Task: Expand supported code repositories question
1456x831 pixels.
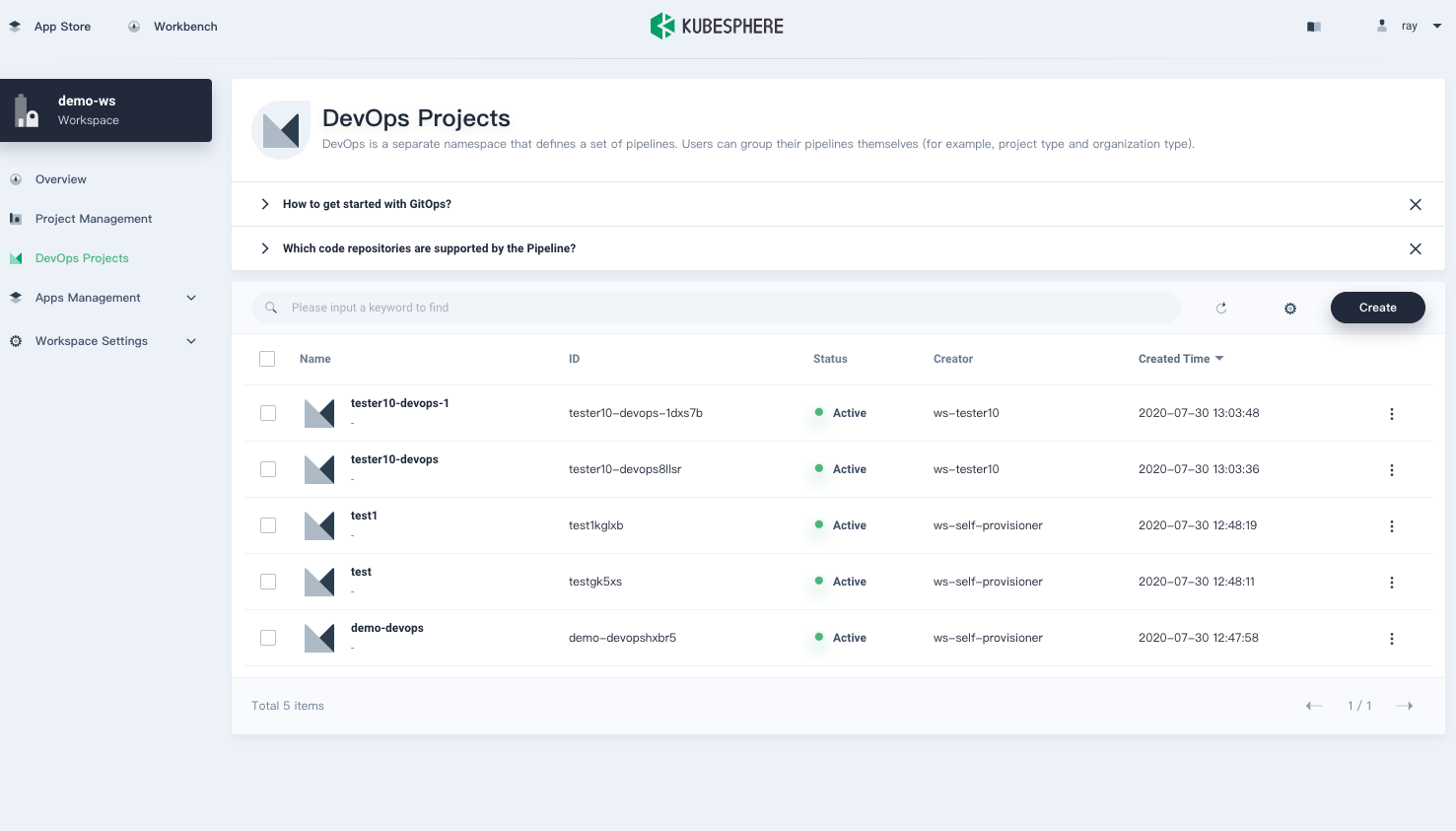Action: point(264,248)
